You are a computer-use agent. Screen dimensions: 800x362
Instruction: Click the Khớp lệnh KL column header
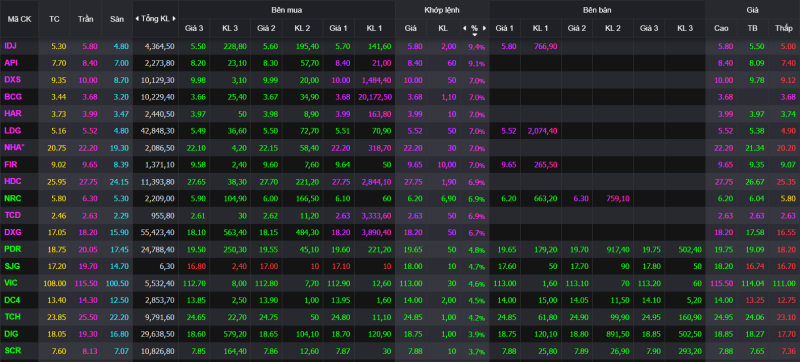(443, 29)
